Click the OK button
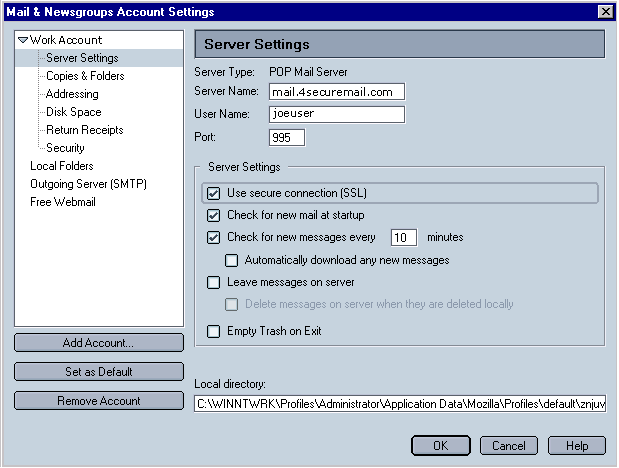619x468 pixels. 441,445
